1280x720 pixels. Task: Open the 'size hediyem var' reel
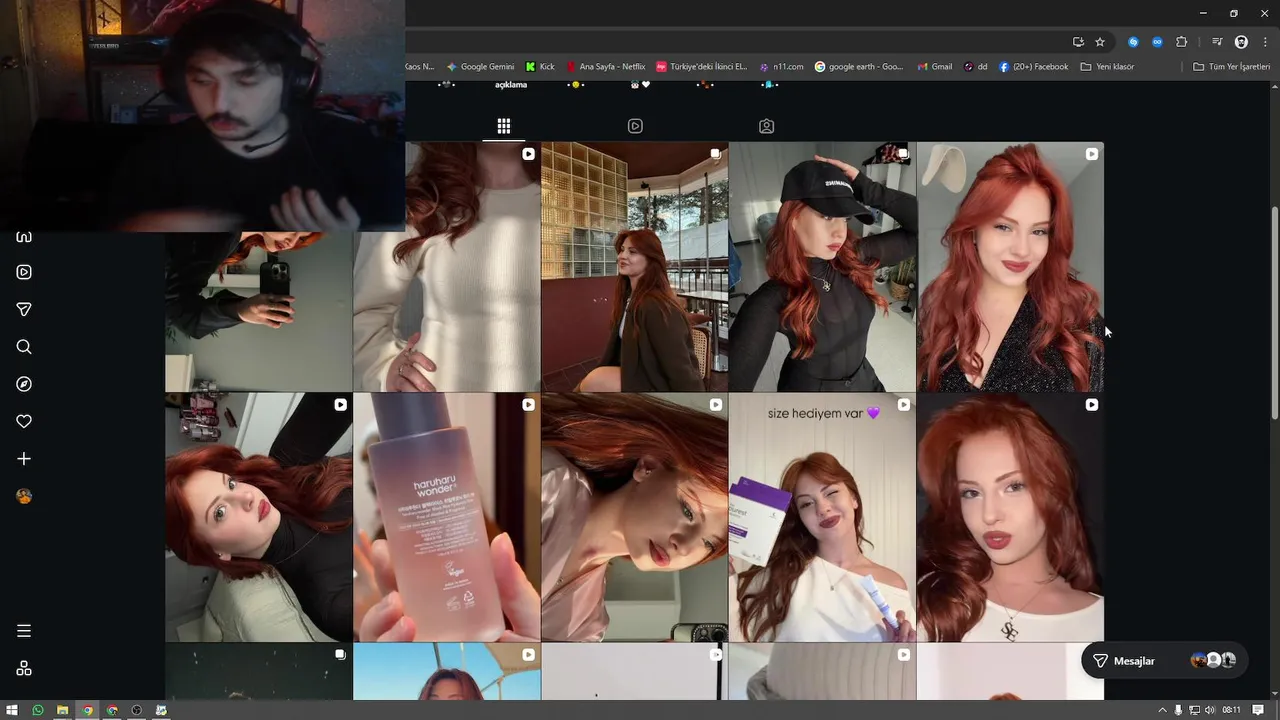822,517
